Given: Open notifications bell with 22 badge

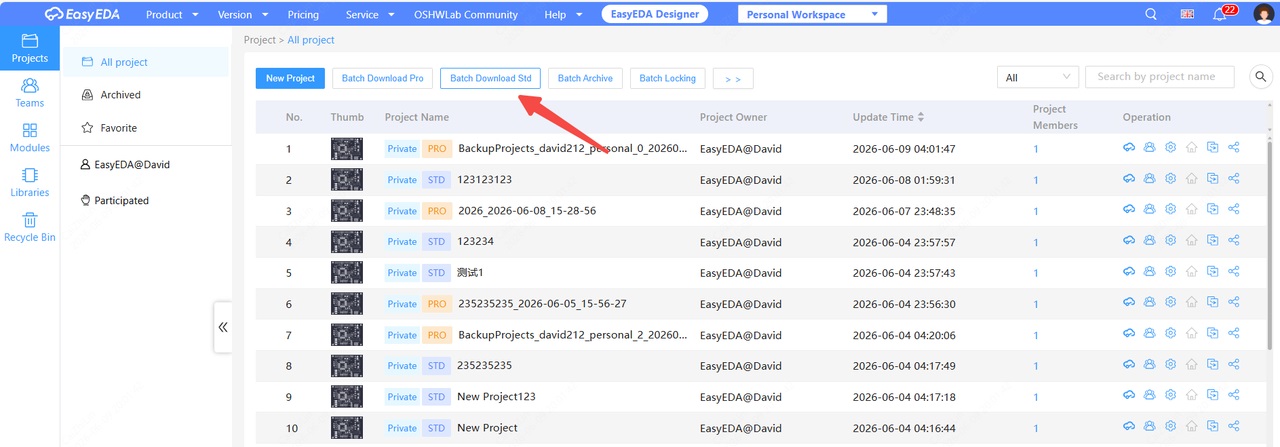Looking at the screenshot, I should 1219,14.
